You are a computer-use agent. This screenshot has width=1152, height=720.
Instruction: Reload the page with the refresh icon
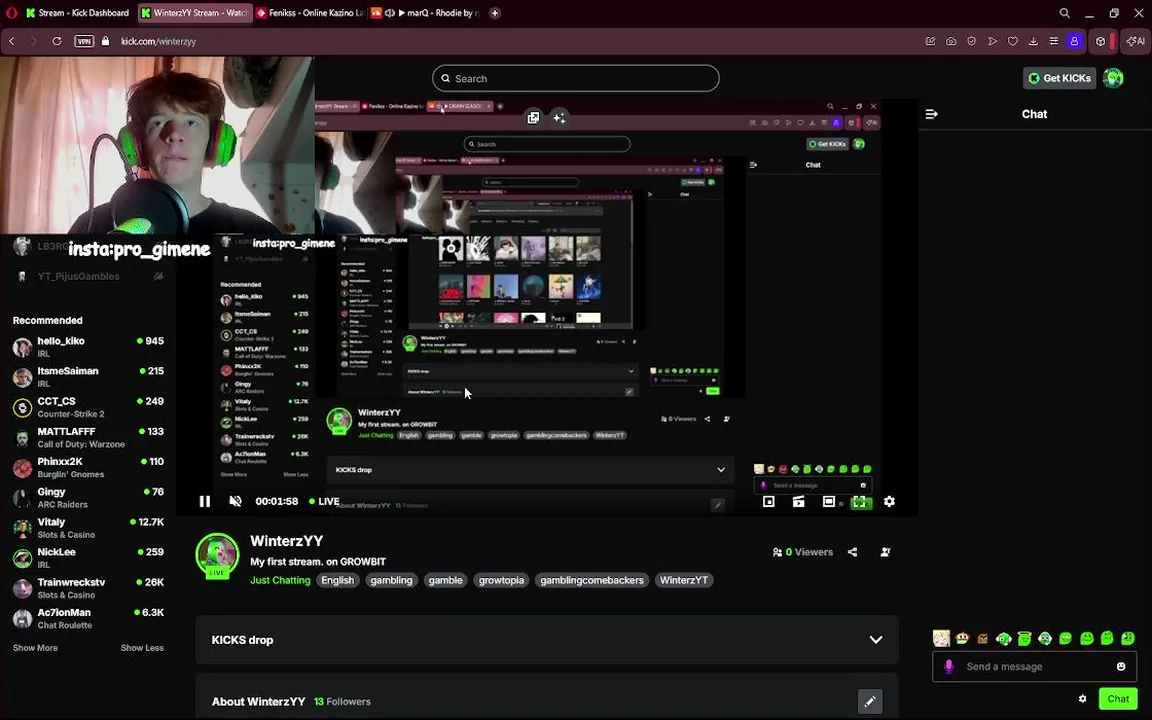tap(57, 41)
